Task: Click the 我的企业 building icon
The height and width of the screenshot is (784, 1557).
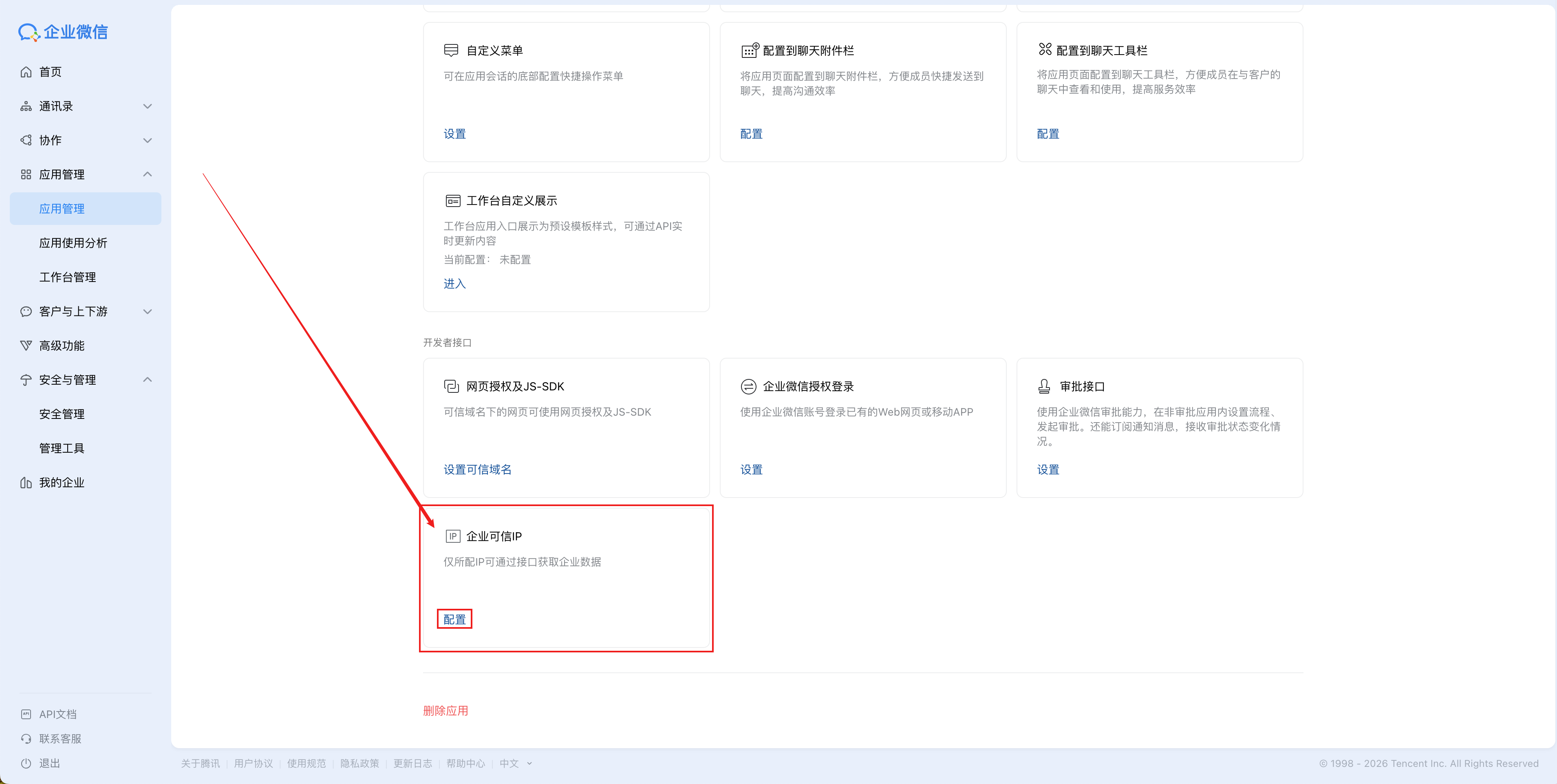Action: 26,482
